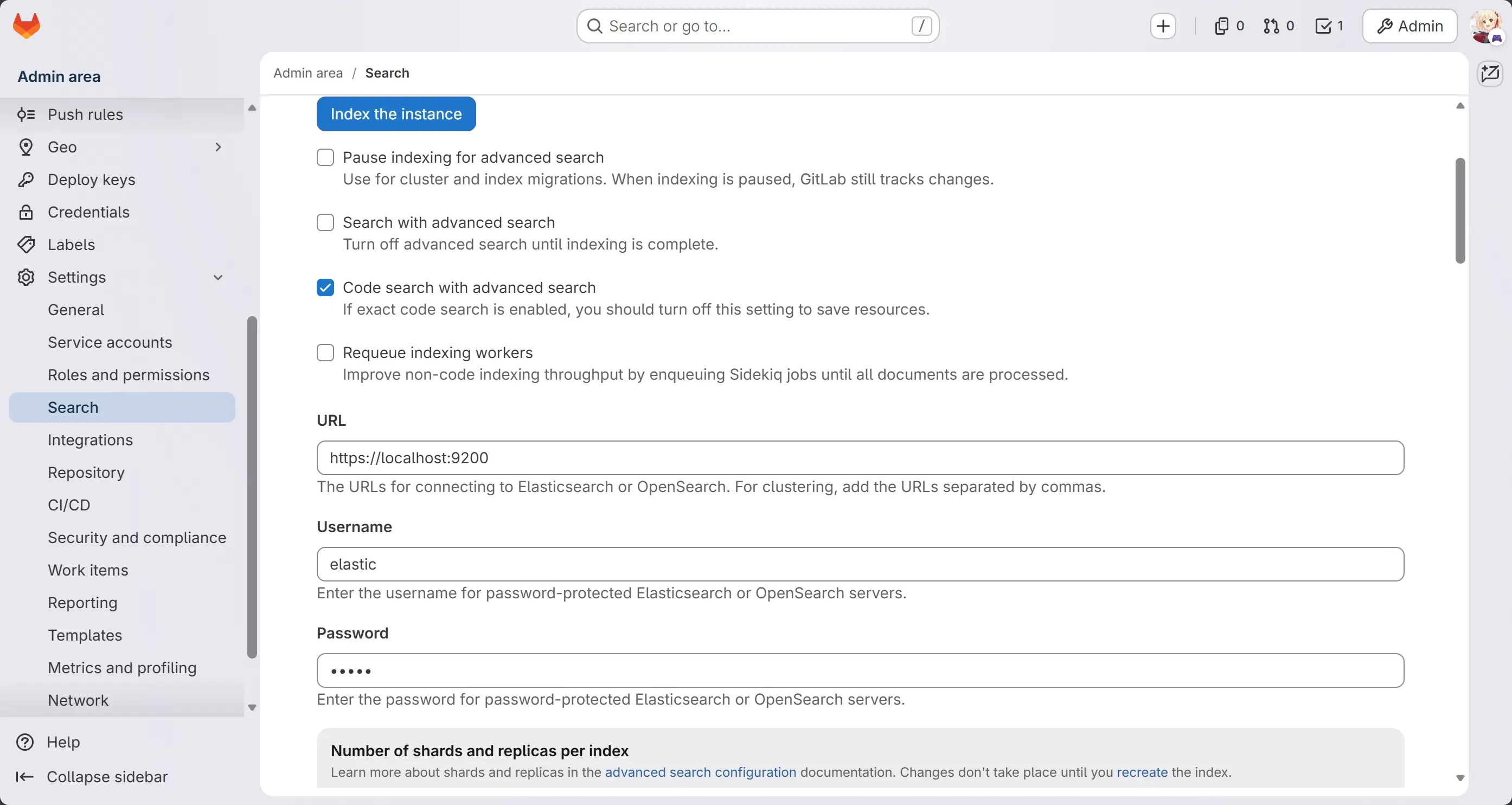Viewport: 1512px width, 805px height.
Task: Open Integrations settings
Action: point(121,440)
